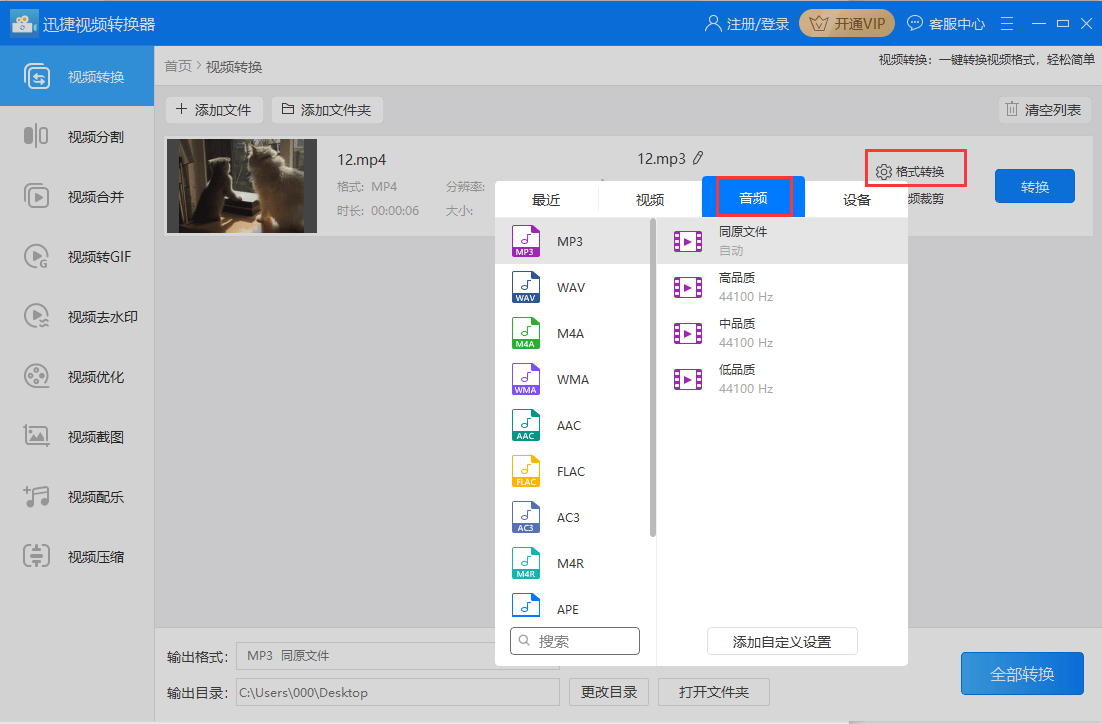Switch to the 视频去水印 tool
This screenshot has height=724, width=1102.
(x=77, y=317)
